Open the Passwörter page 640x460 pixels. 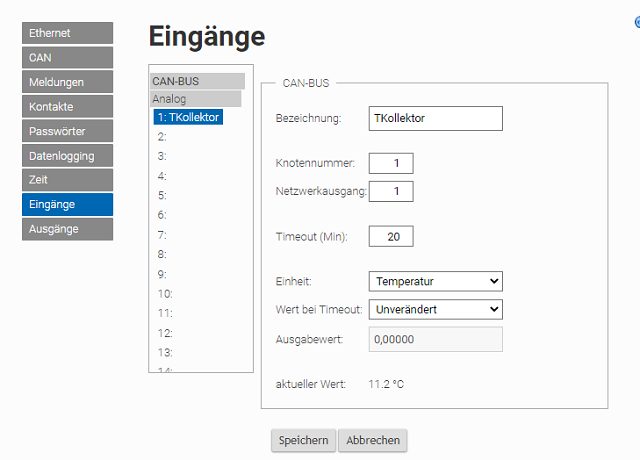tap(67, 131)
